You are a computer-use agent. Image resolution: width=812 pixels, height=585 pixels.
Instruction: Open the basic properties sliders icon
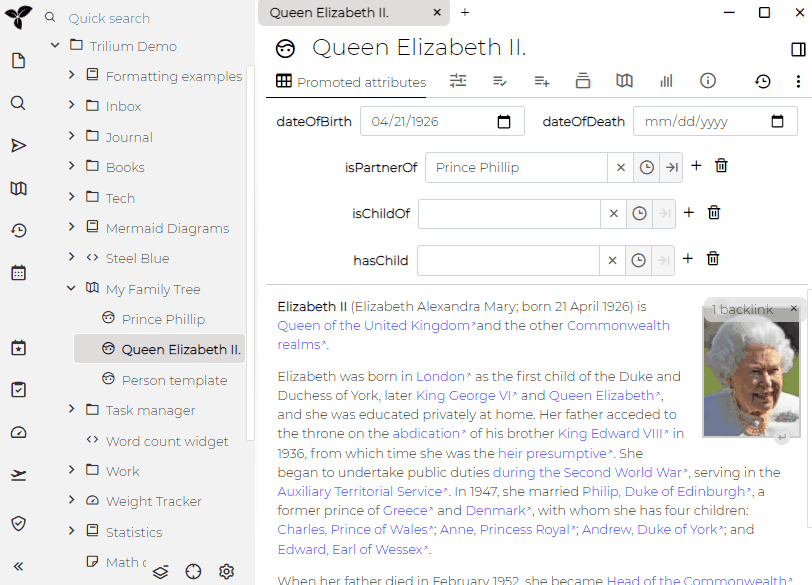pyautogui.click(x=458, y=81)
